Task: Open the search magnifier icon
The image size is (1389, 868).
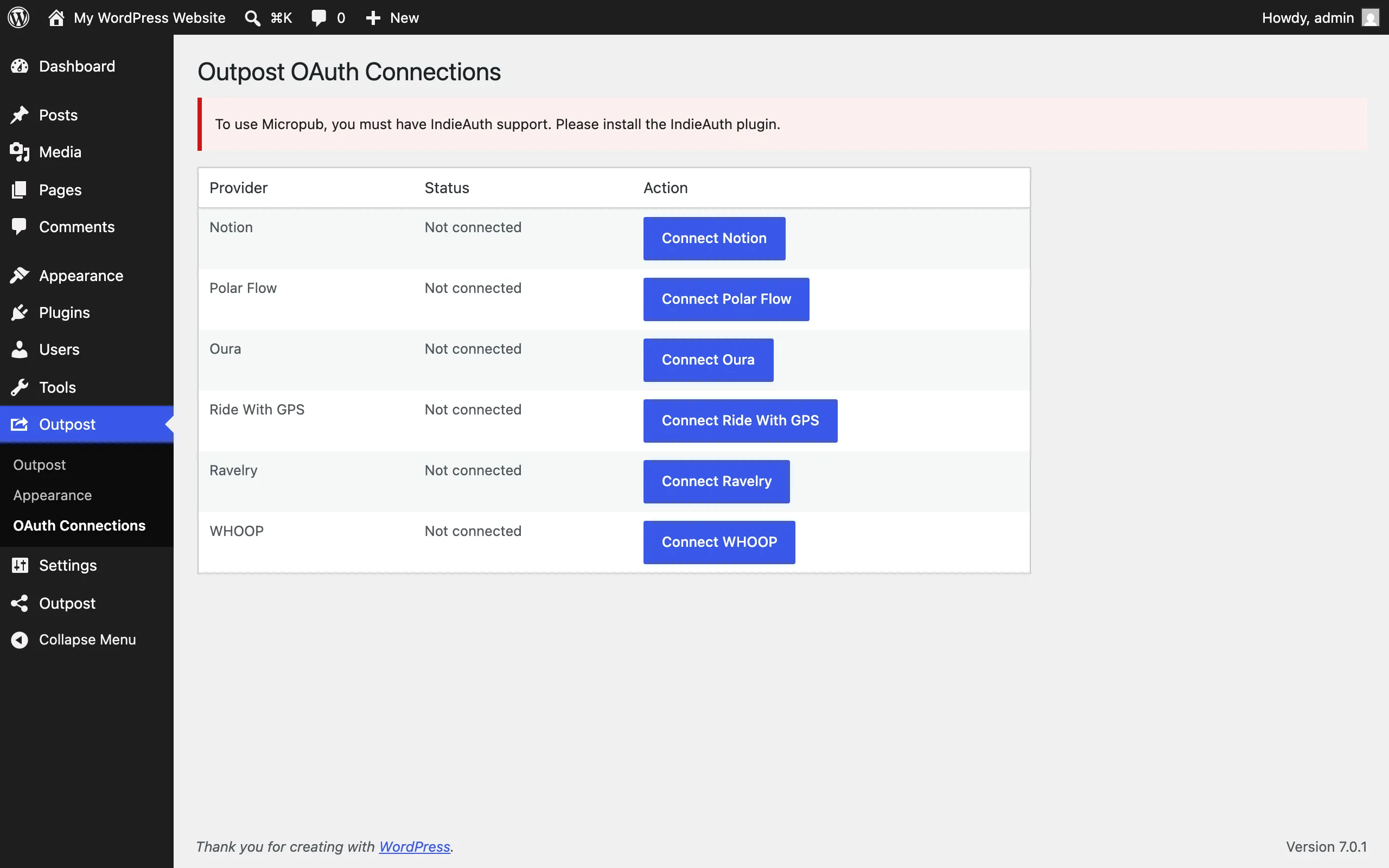Action: (x=252, y=18)
